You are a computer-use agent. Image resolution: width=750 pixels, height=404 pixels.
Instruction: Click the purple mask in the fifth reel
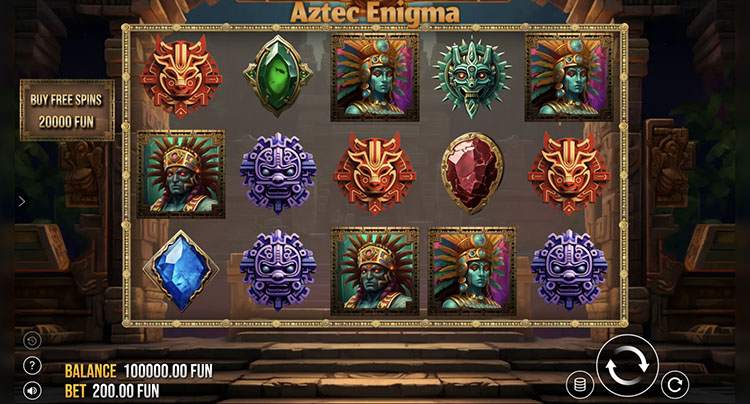569,271
